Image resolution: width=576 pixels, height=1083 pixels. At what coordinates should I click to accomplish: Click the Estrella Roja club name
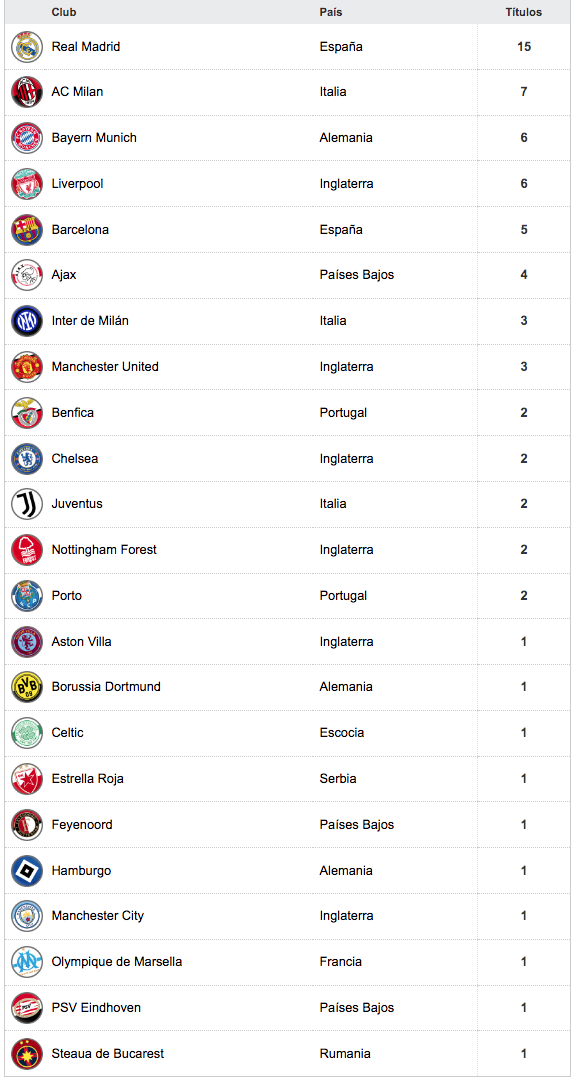(x=88, y=779)
